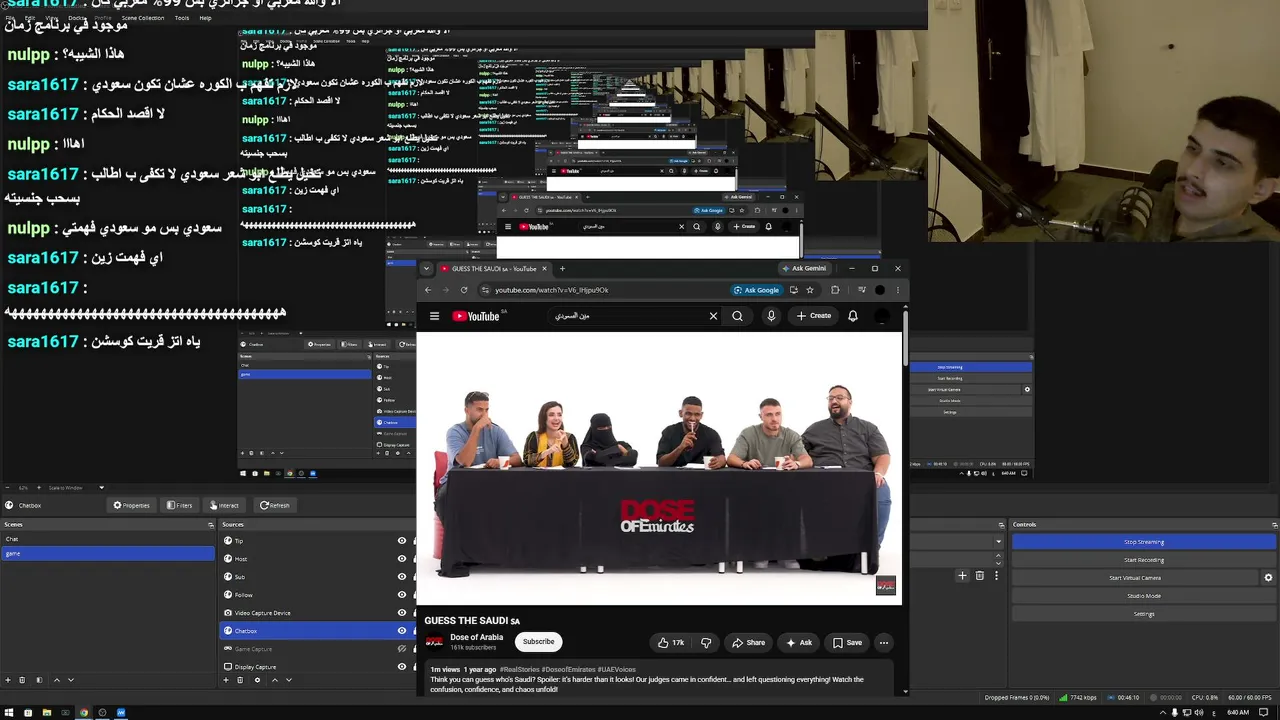Open OBS Settings from Controls
This screenshot has width=1280, height=720.
click(x=1144, y=614)
